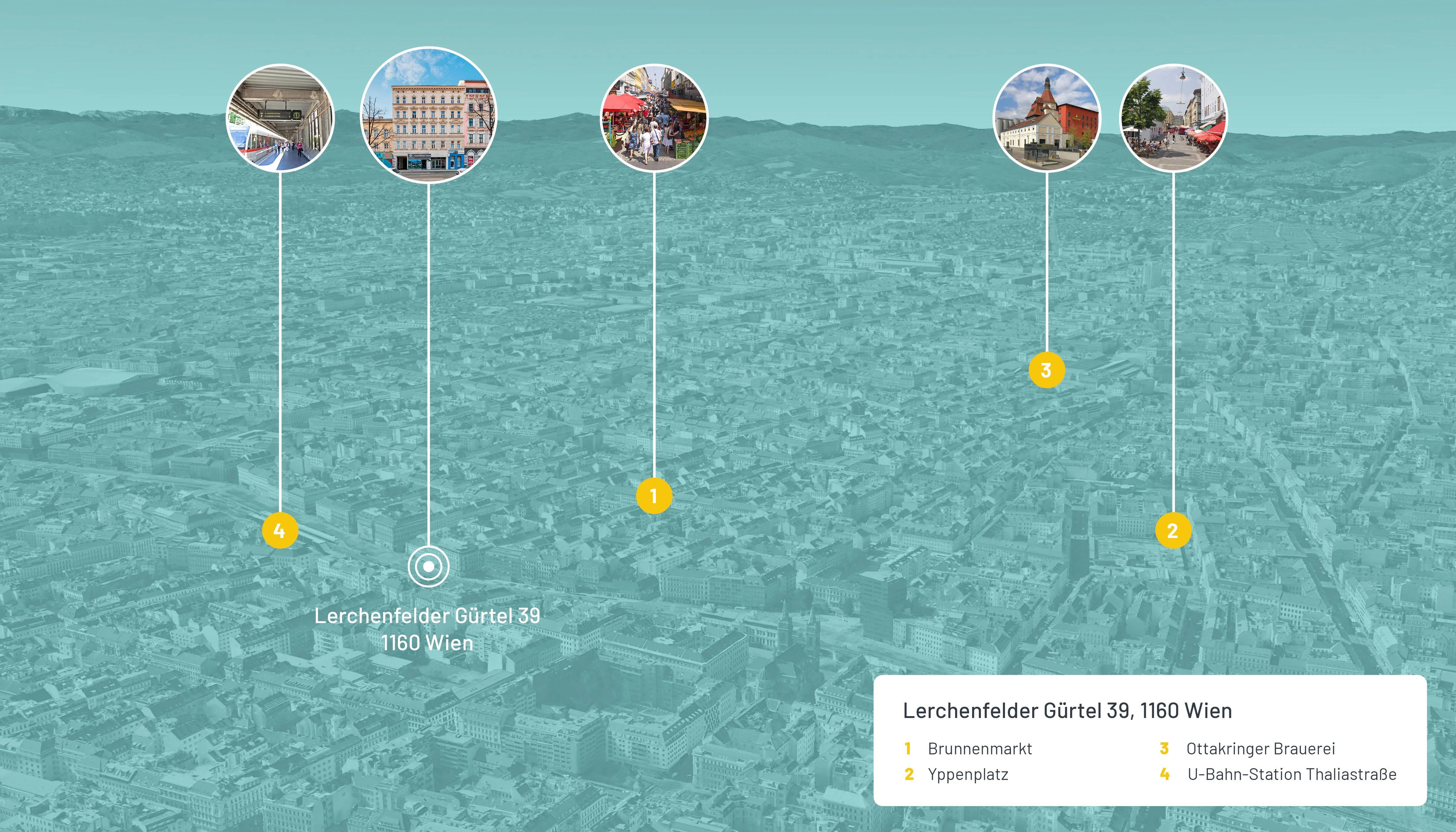Click yellow map marker number 3

[1046, 370]
